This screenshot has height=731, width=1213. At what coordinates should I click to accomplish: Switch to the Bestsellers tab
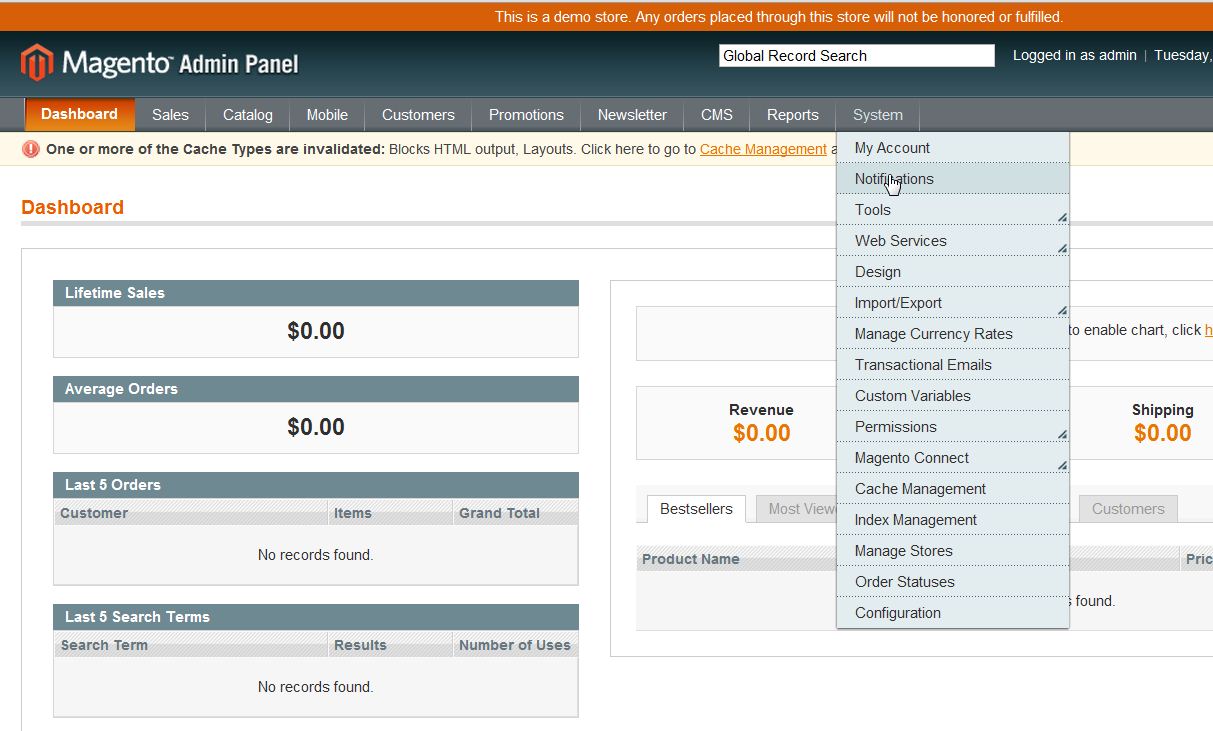pyautogui.click(x=696, y=509)
